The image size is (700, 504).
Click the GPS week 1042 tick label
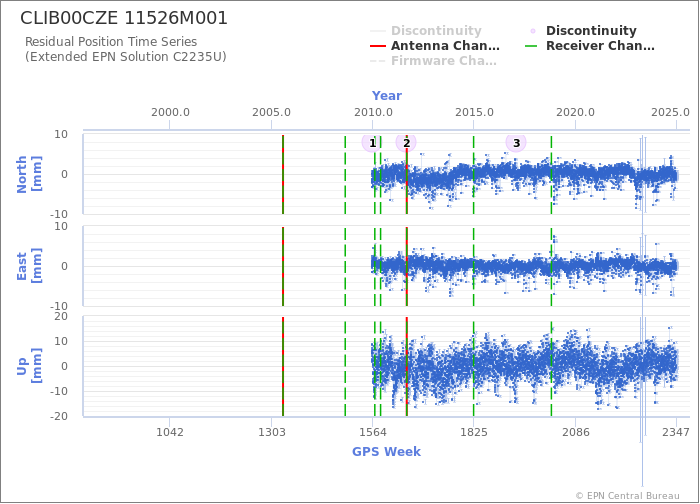(170, 432)
